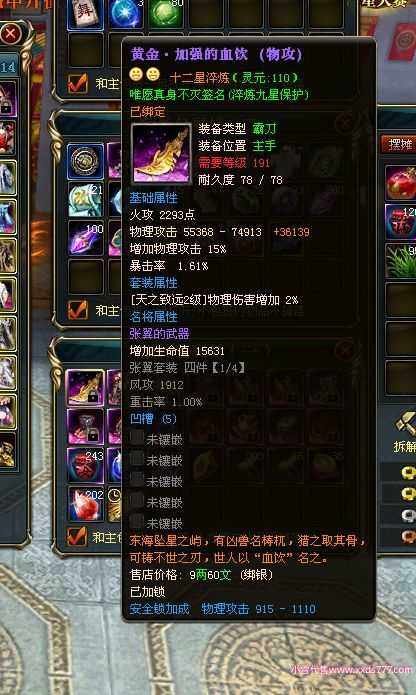The height and width of the screenshot is (695, 416).
Task: Toggle the checkbox under the top bag panel
Action: click(x=78, y=83)
